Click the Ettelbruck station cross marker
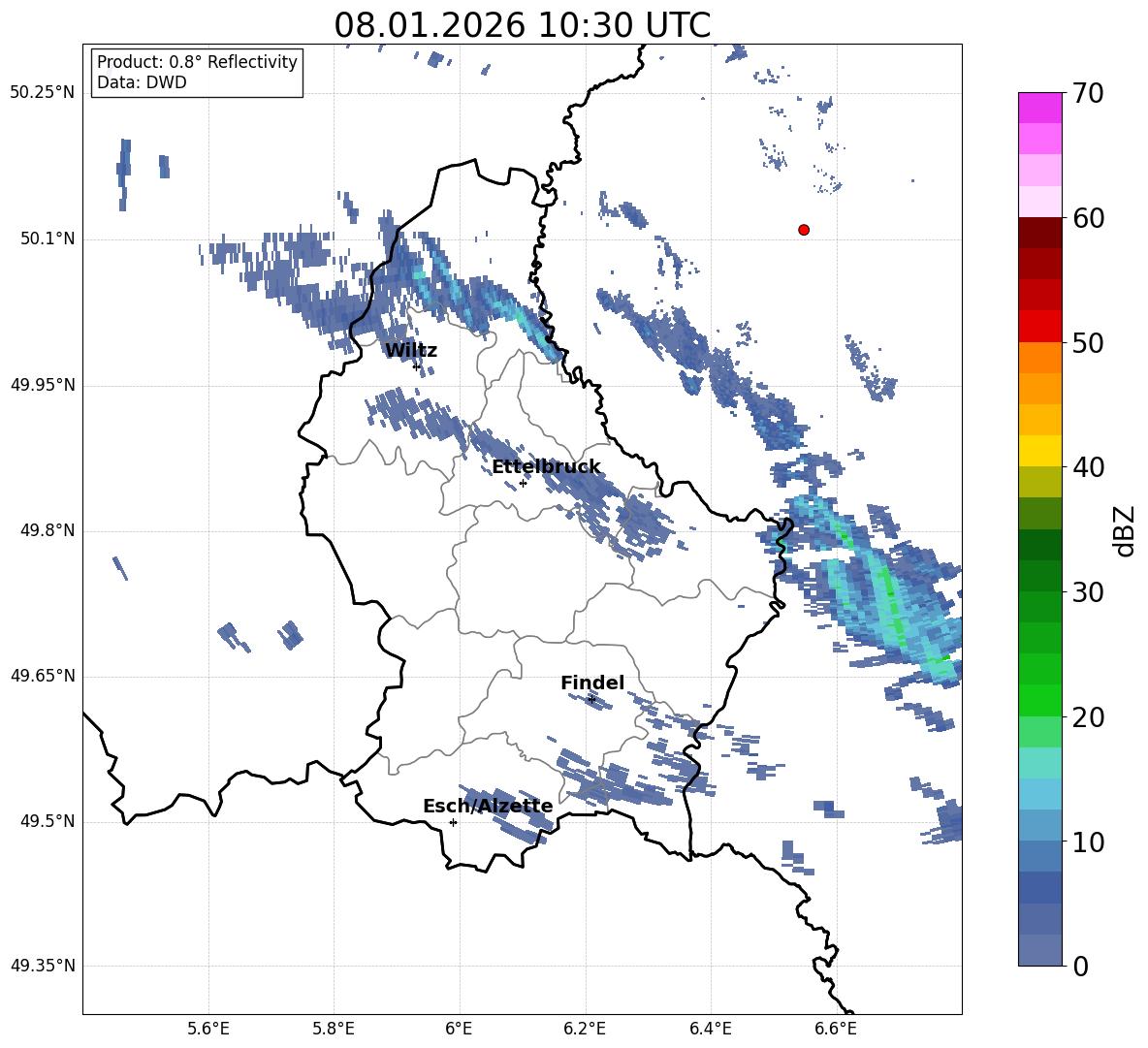 [523, 483]
